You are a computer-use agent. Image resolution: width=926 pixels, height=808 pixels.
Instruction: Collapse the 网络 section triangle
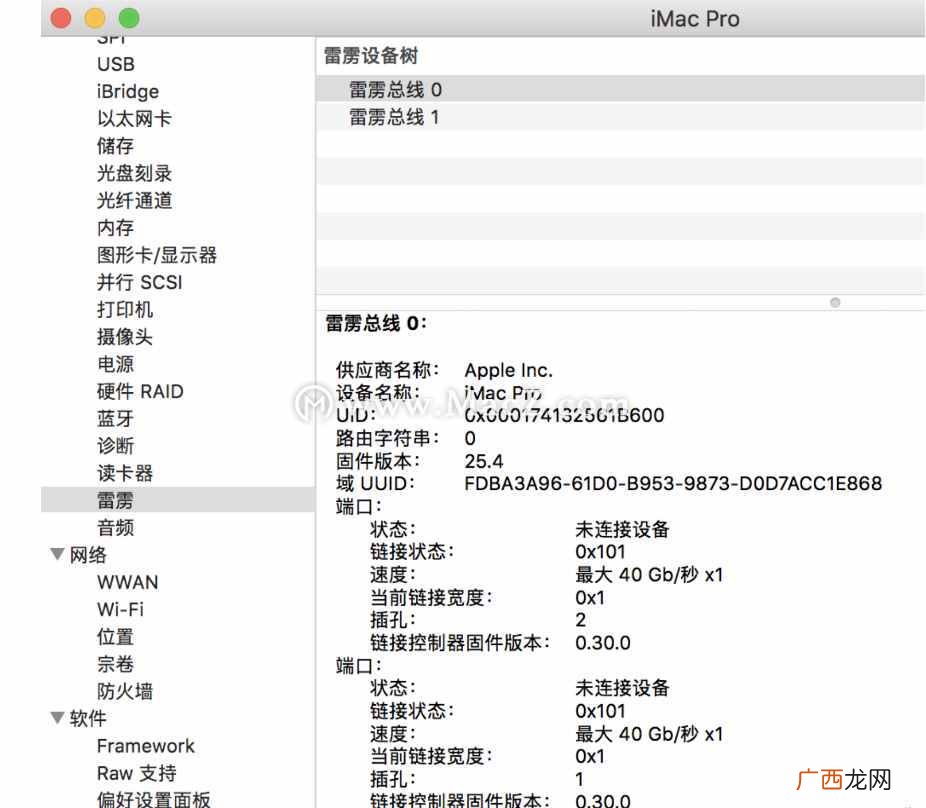point(57,554)
